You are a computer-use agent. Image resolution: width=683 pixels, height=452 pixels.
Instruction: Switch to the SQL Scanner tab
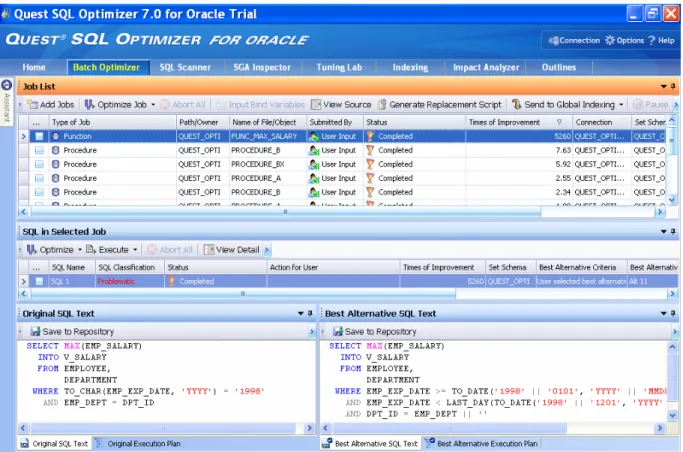[185, 67]
